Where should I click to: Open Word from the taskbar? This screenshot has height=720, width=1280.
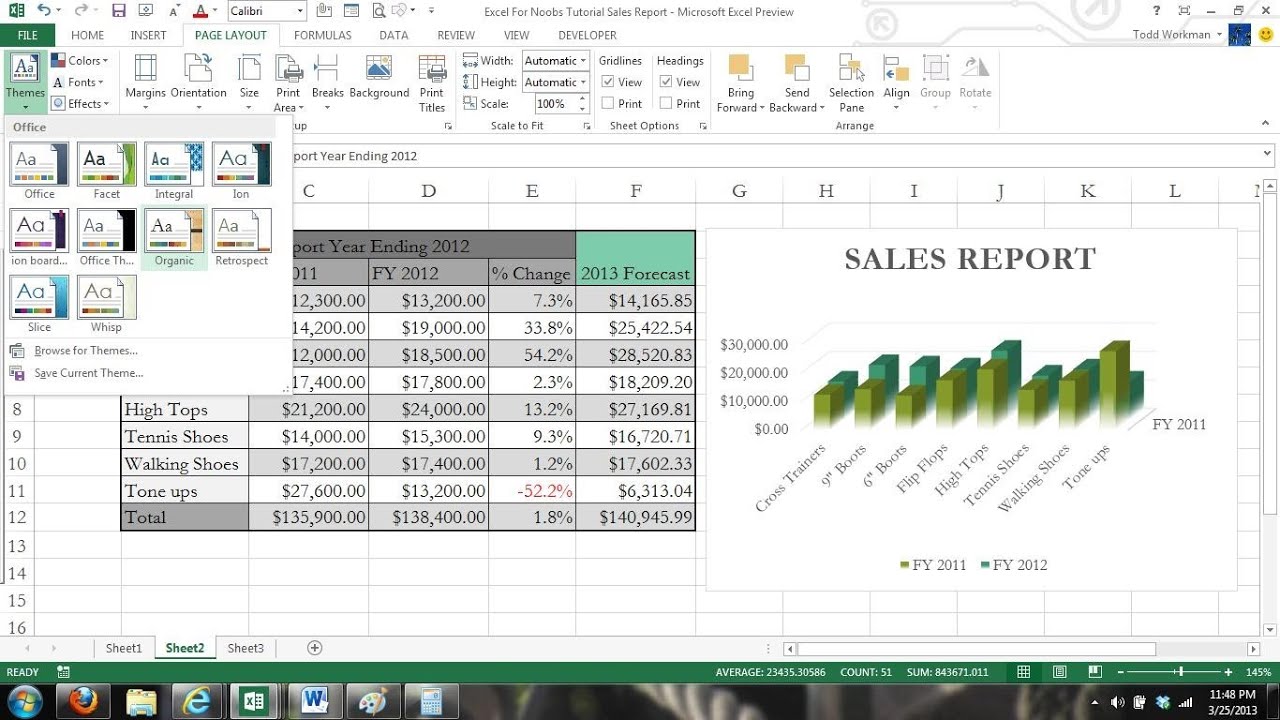tap(314, 700)
